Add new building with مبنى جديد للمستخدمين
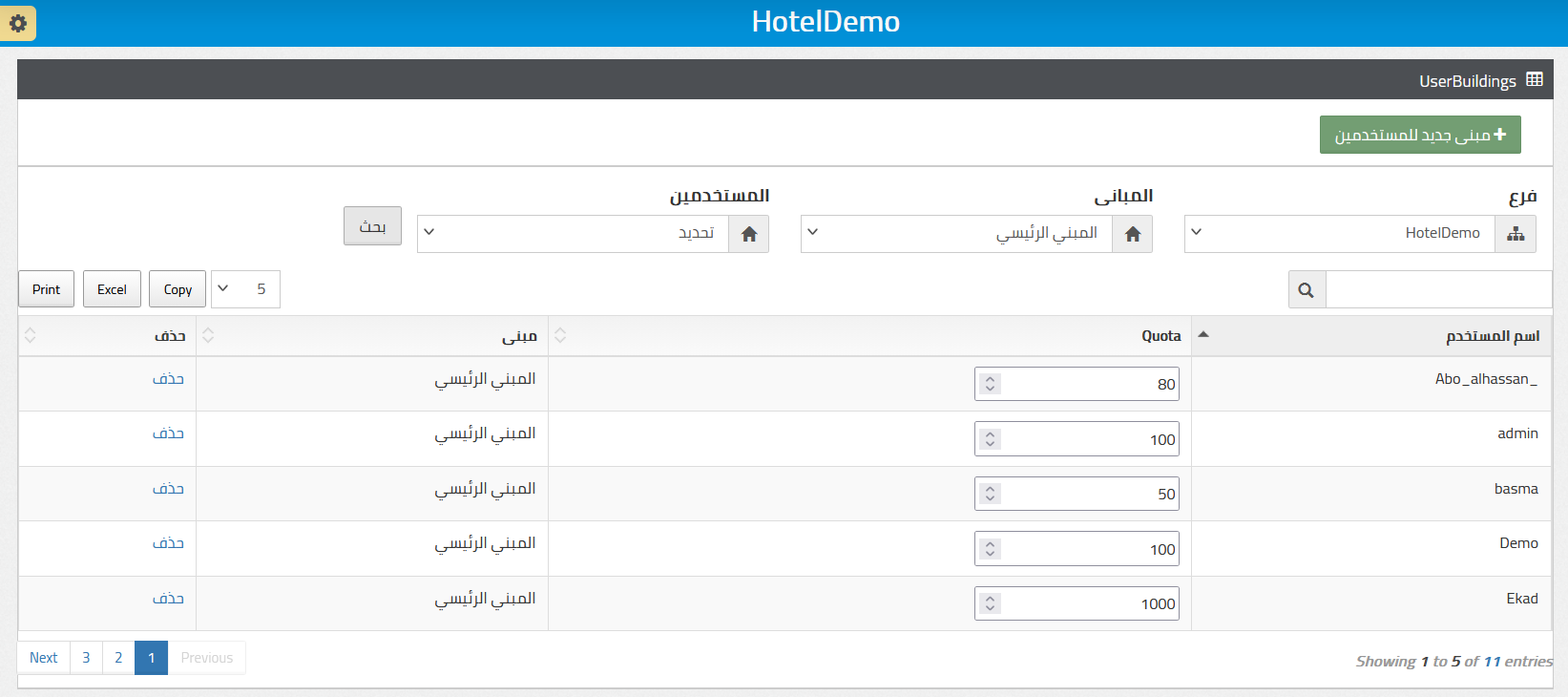The height and width of the screenshot is (697, 1568). (x=1420, y=136)
